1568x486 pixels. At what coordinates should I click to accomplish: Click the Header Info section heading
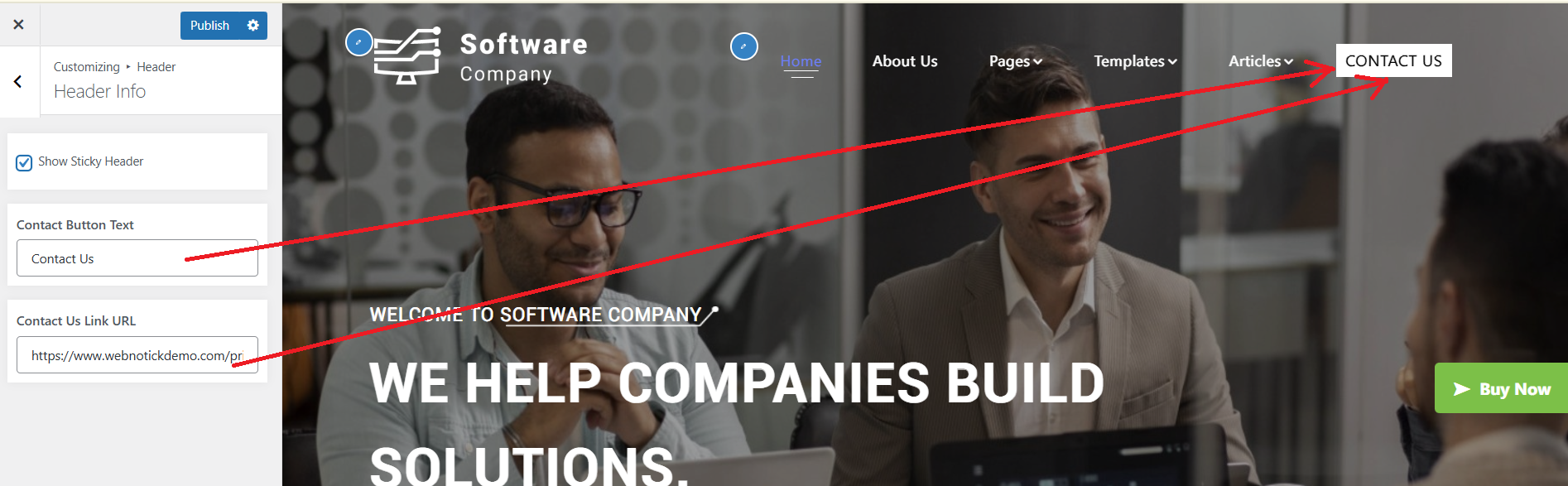click(100, 91)
